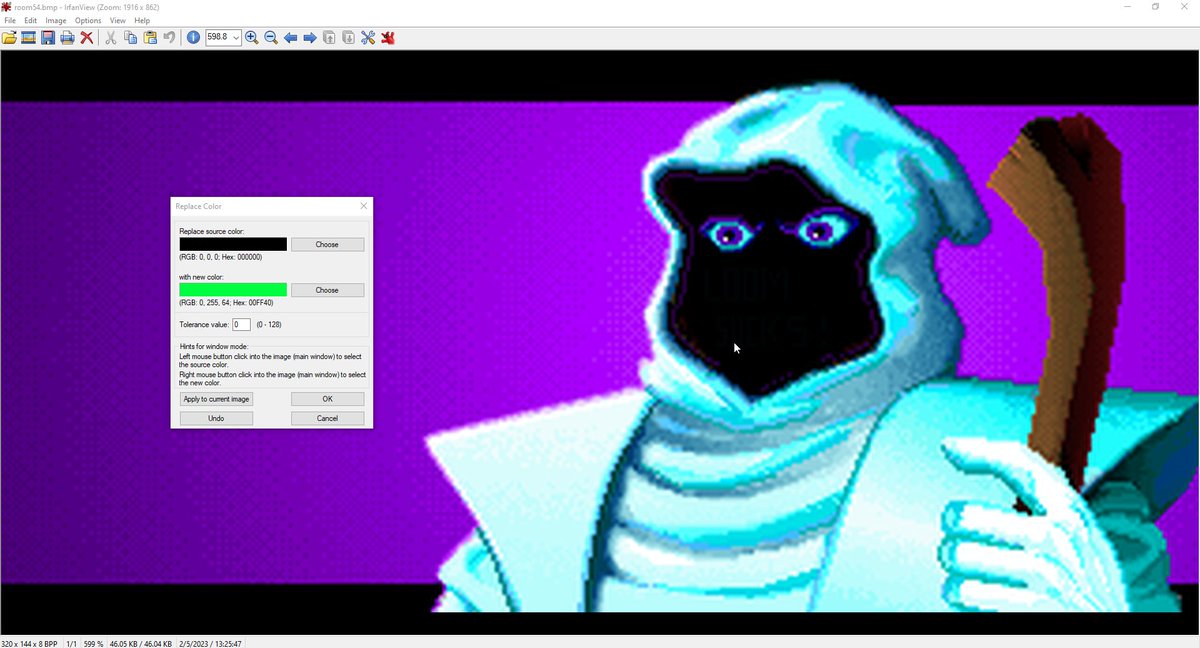Cancel the Replace Color dialog
The image size is (1200, 648).
coord(327,418)
